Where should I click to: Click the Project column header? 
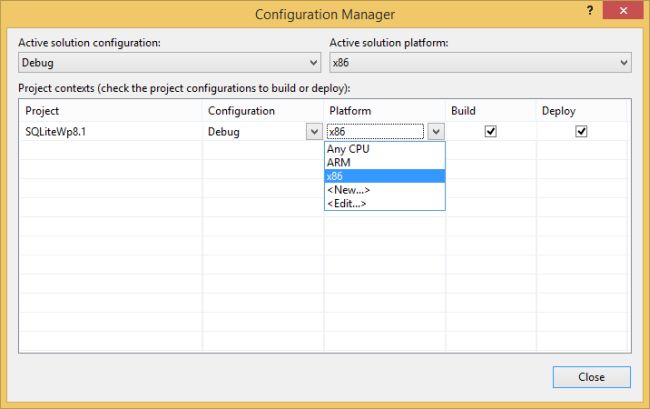pyautogui.click(x=110, y=110)
